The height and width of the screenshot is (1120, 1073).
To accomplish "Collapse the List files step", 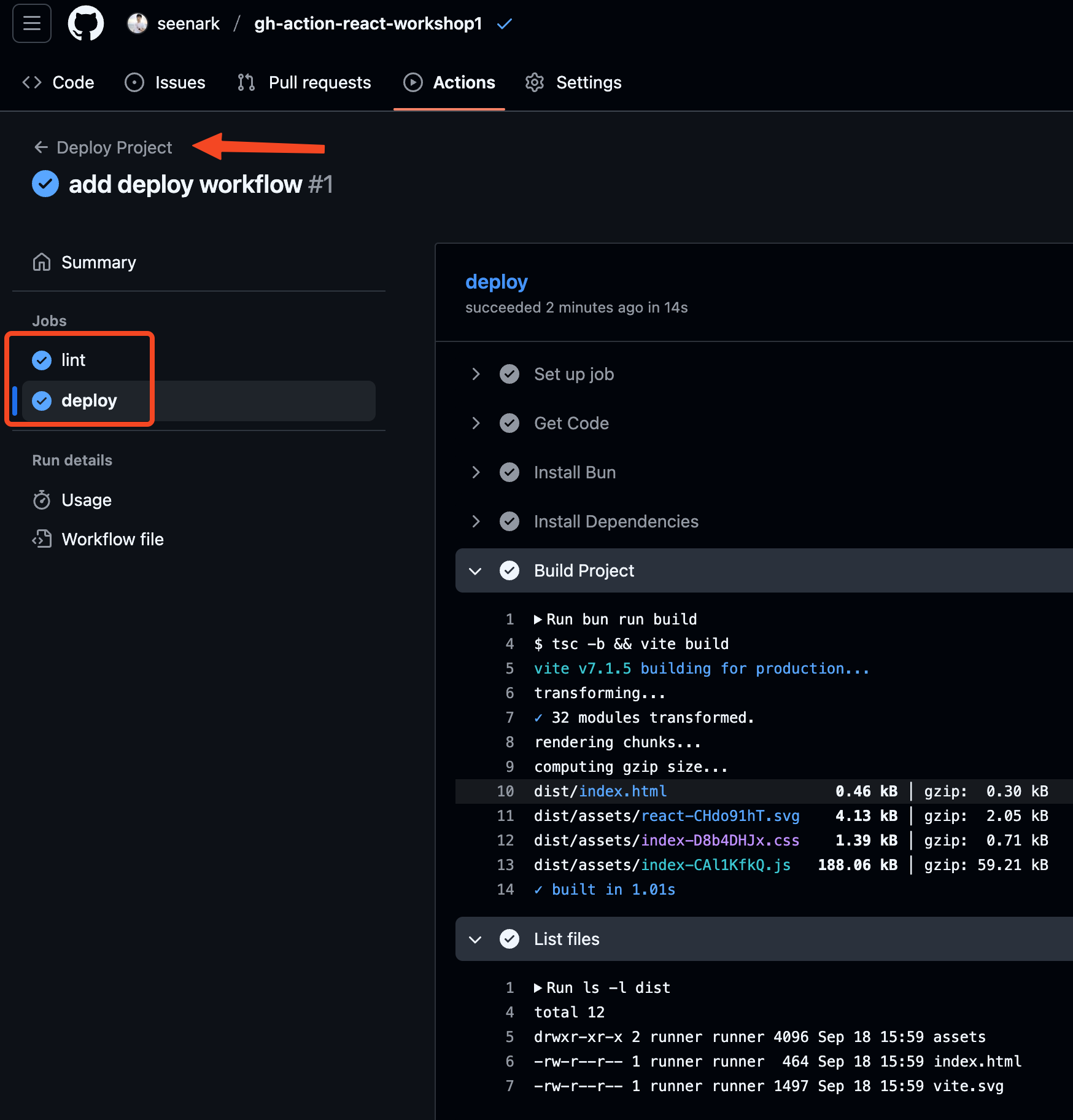I will click(x=475, y=939).
